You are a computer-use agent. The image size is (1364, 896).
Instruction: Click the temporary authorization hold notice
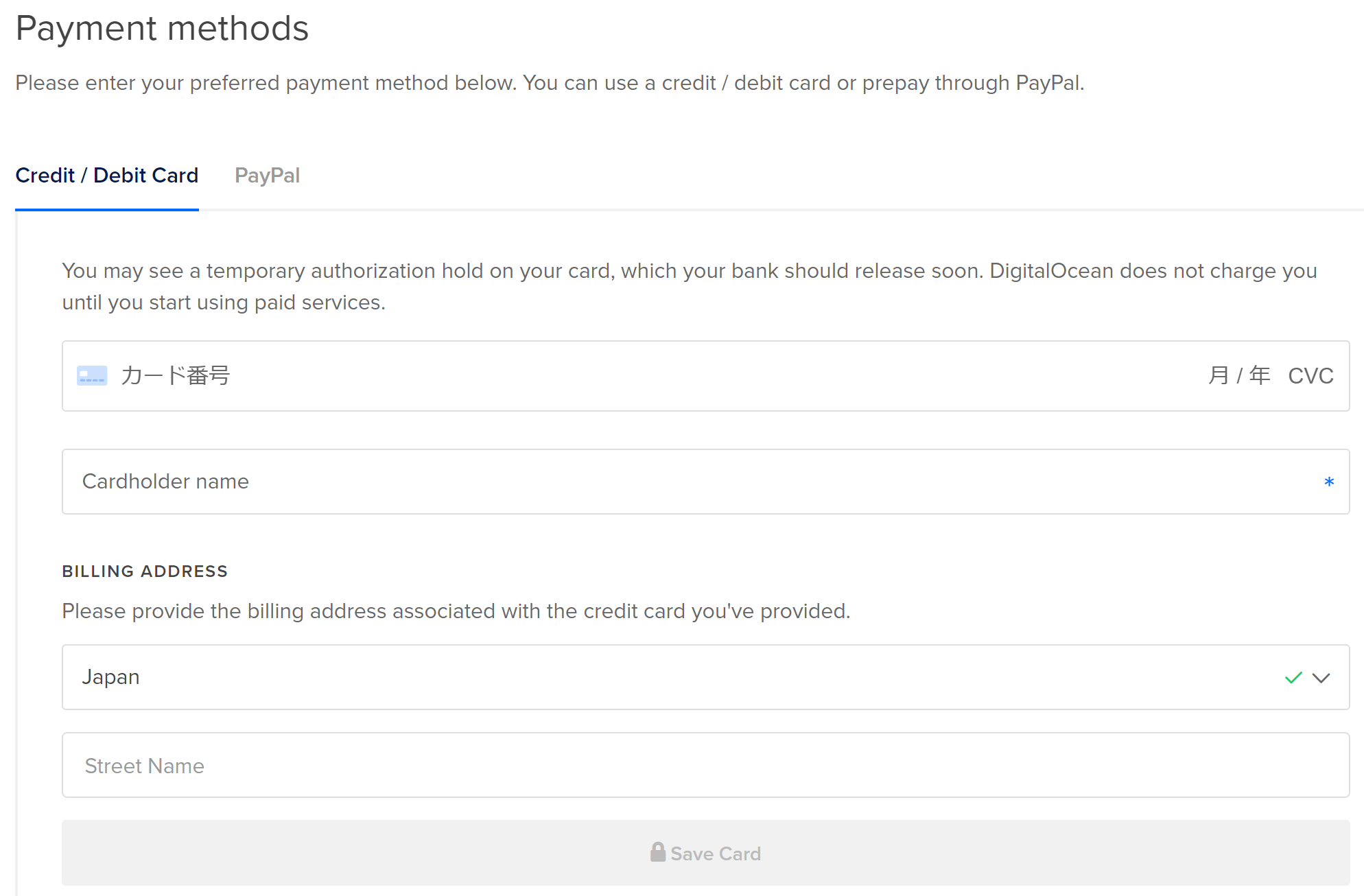pos(689,286)
